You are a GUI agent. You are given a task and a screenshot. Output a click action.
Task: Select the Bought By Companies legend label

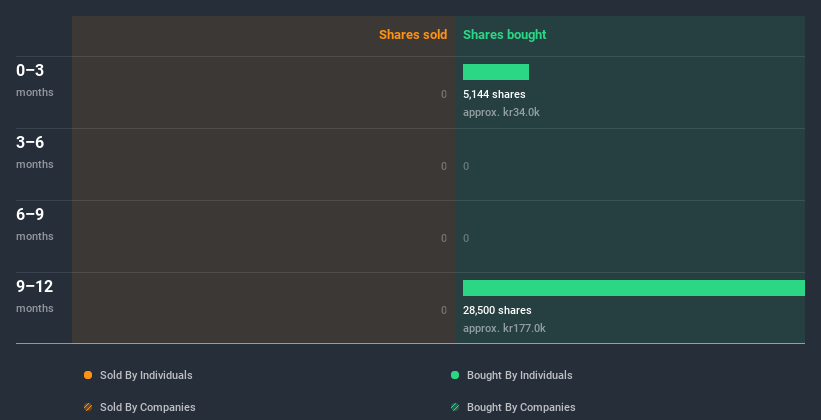[x=521, y=407]
